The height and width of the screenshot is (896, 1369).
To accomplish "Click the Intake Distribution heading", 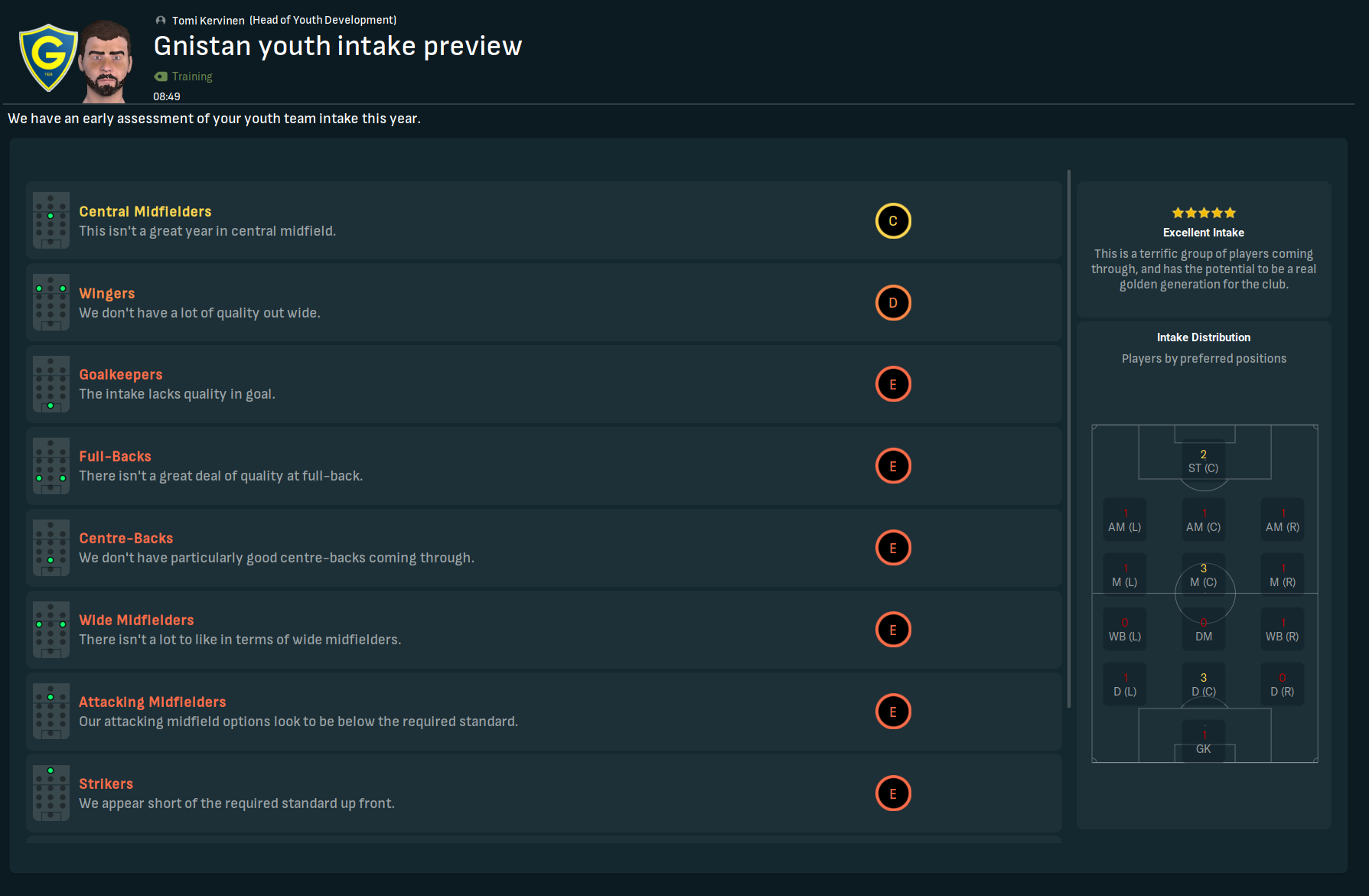I will (x=1204, y=337).
